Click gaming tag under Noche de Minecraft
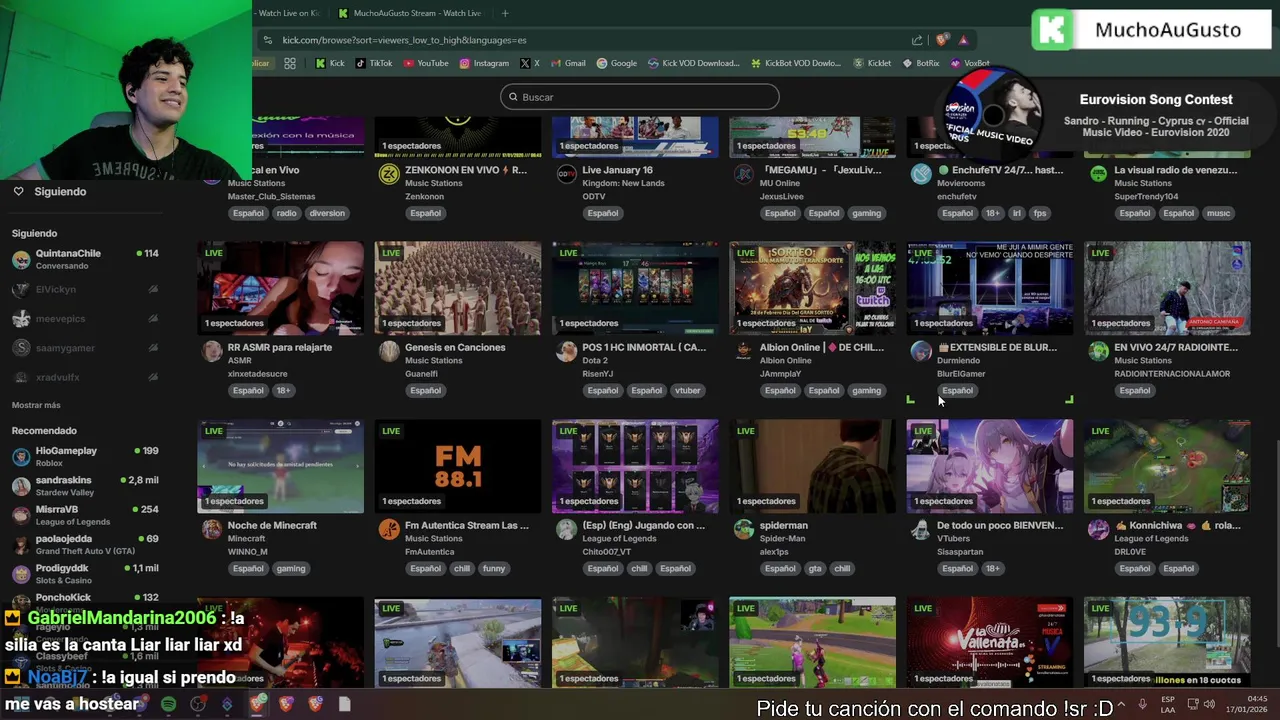The height and width of the screenshot is (720, 1280). (291, 568)
